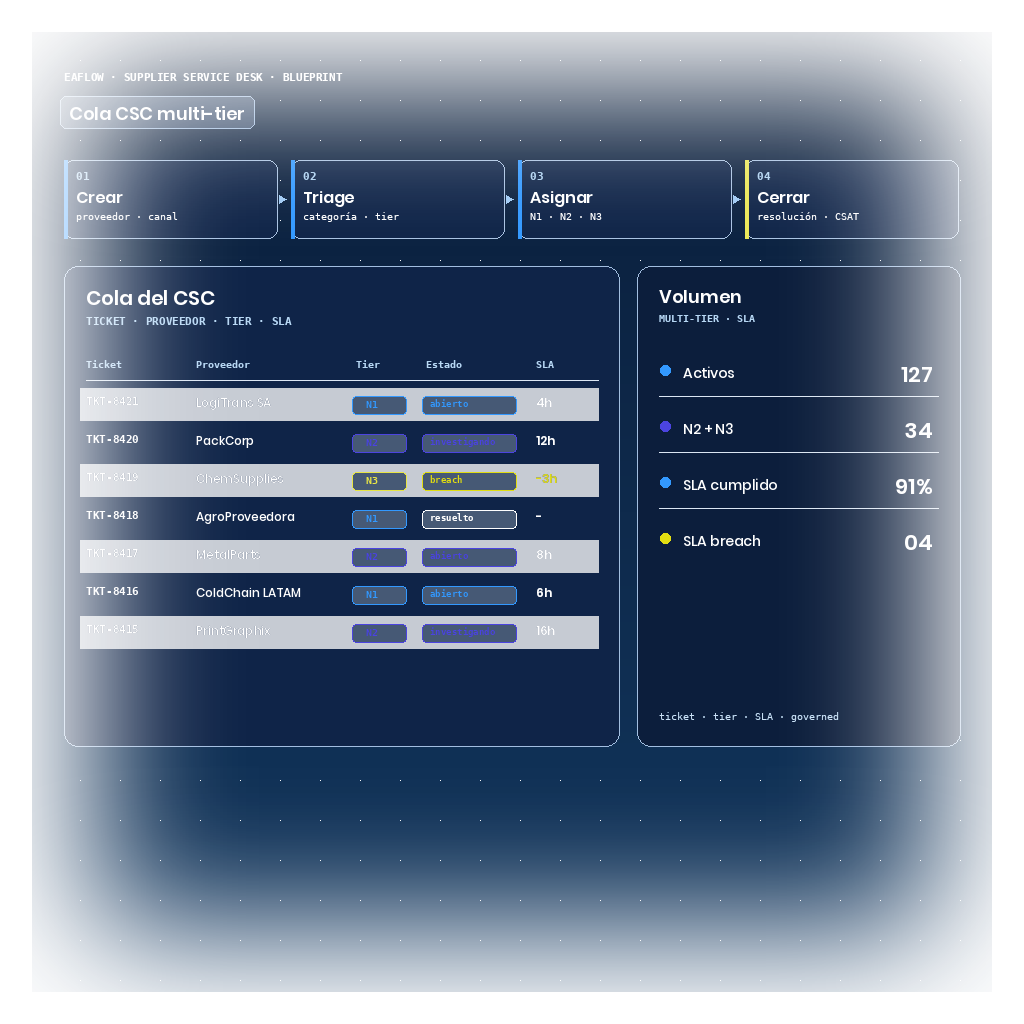Screen dimensions: 1024x1024
Task: Open the 03 Asignar step card
Action: coord(625,199)
